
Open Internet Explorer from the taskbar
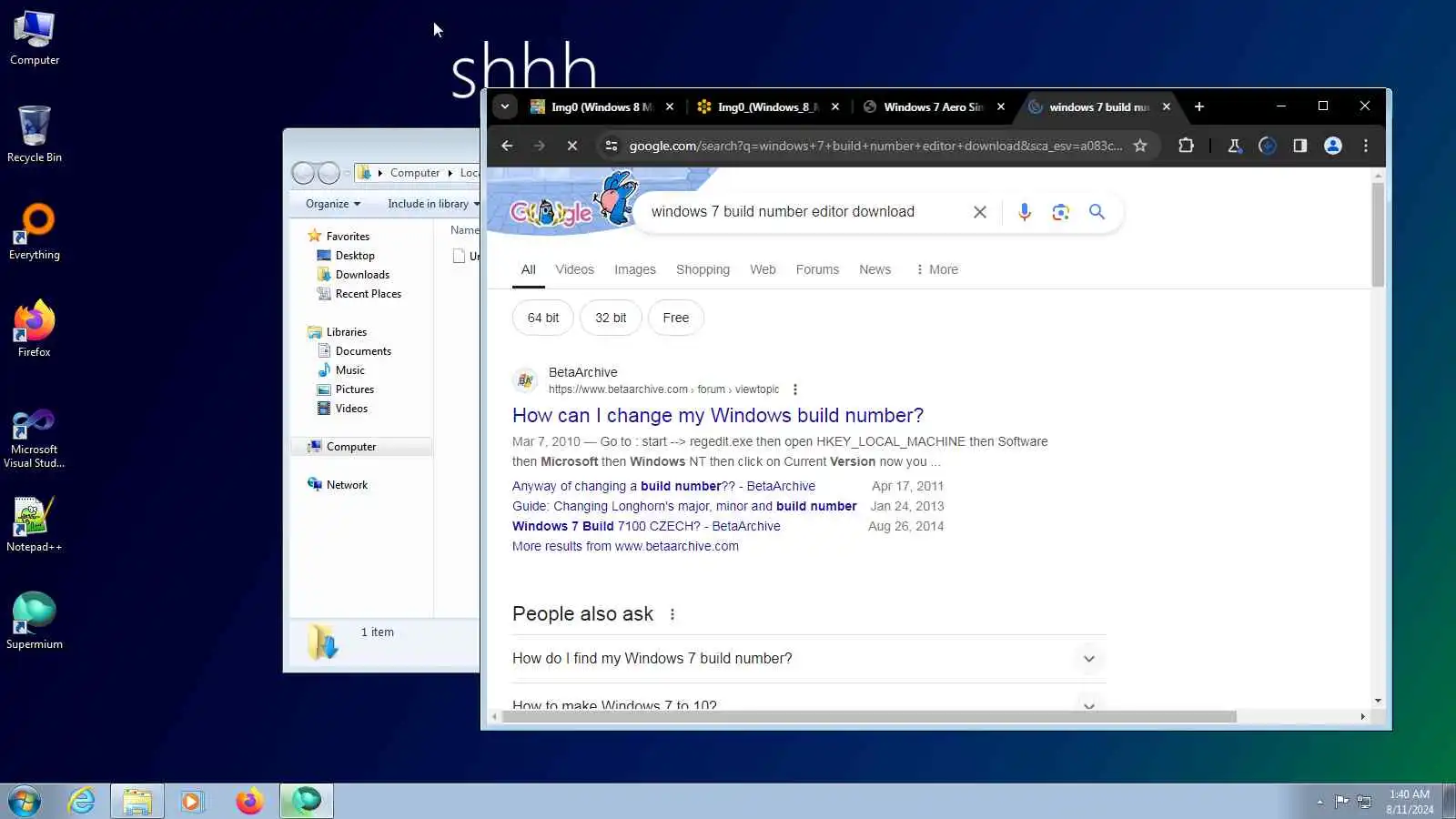pos(82,801)
